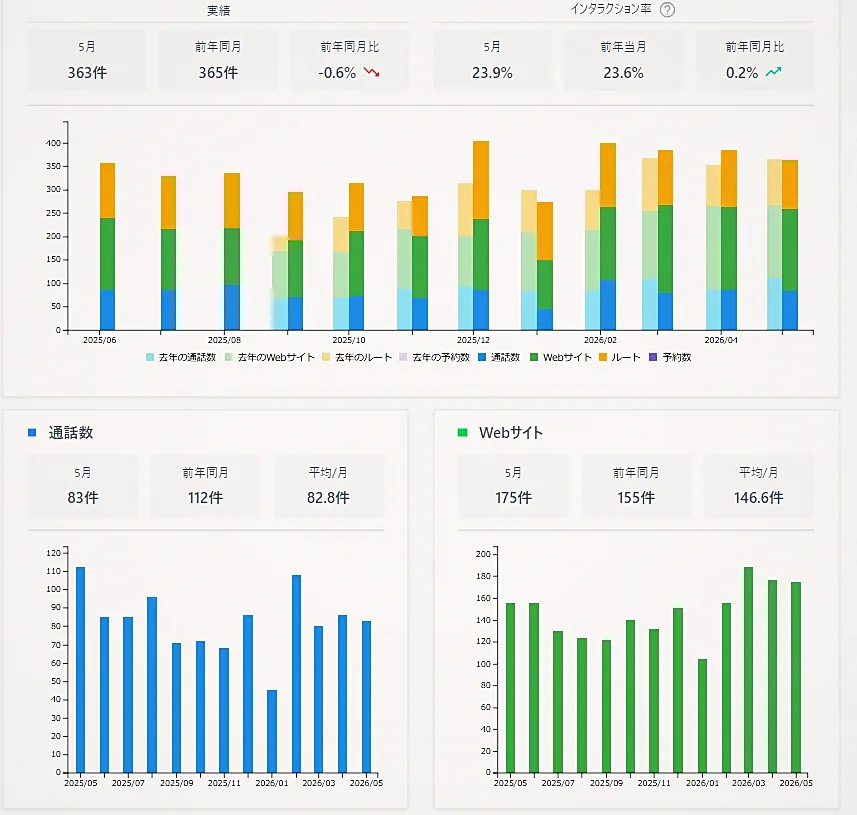
Task: Click the 23.6% value under 前年当月
Action: [623, 73]
